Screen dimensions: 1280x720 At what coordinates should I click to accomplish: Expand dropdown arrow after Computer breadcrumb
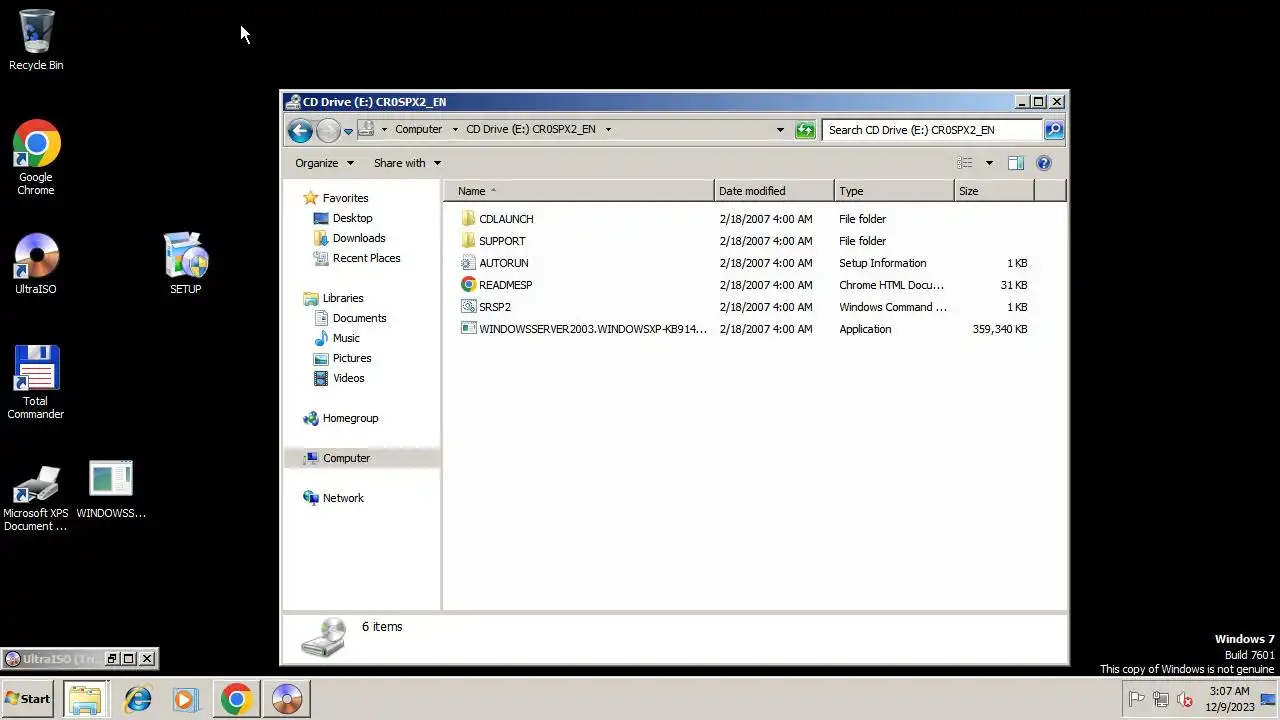pyautogui.click(x=455, y=129)
